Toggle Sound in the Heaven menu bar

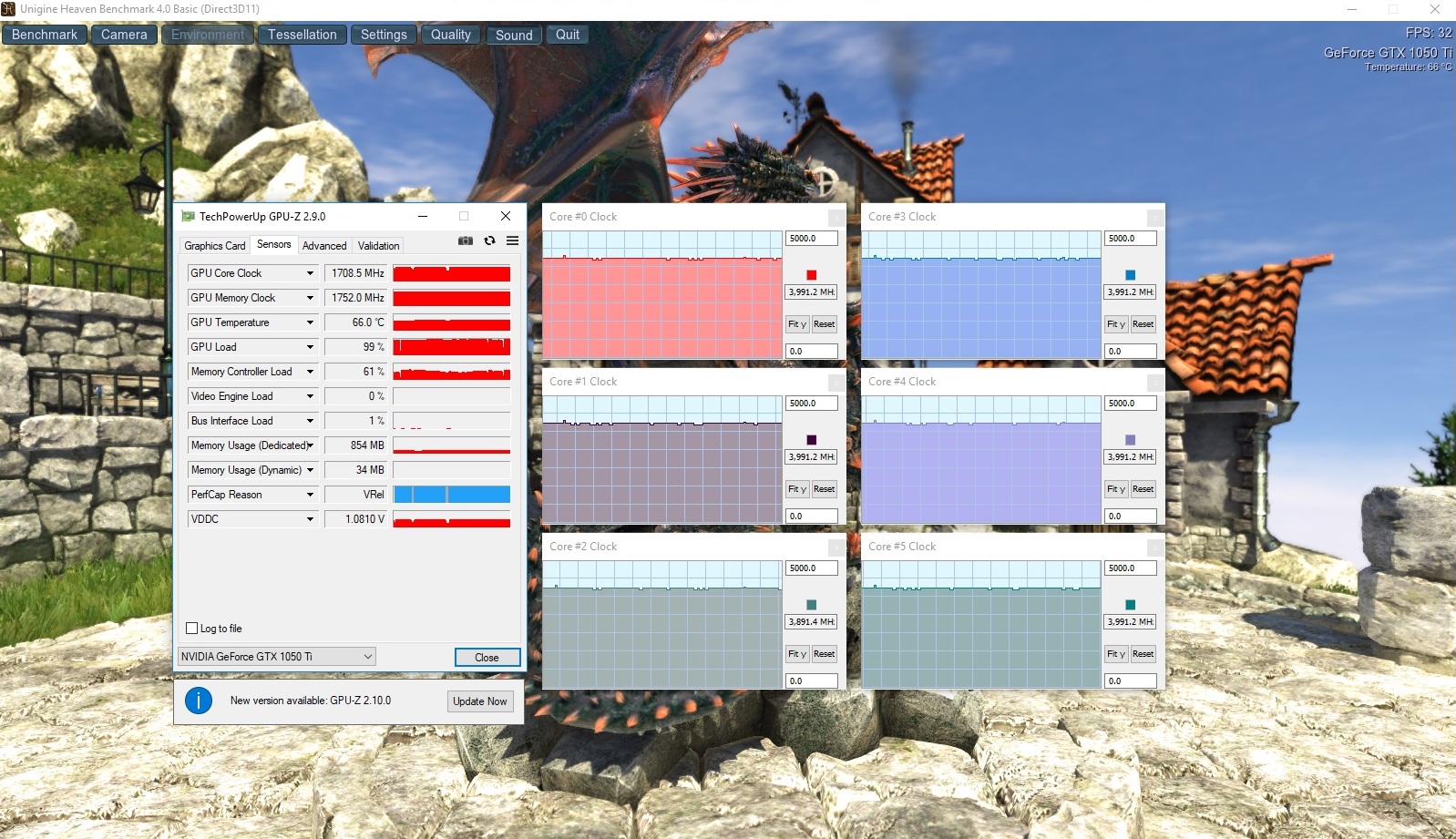coord(514,35)
